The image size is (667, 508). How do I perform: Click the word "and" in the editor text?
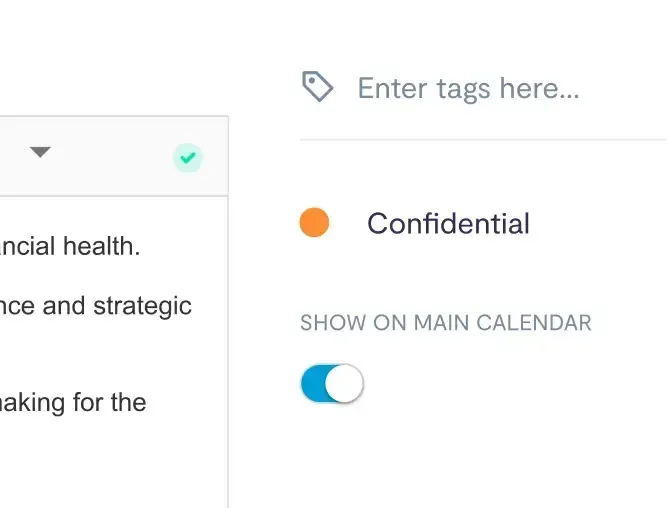point(64,305)
